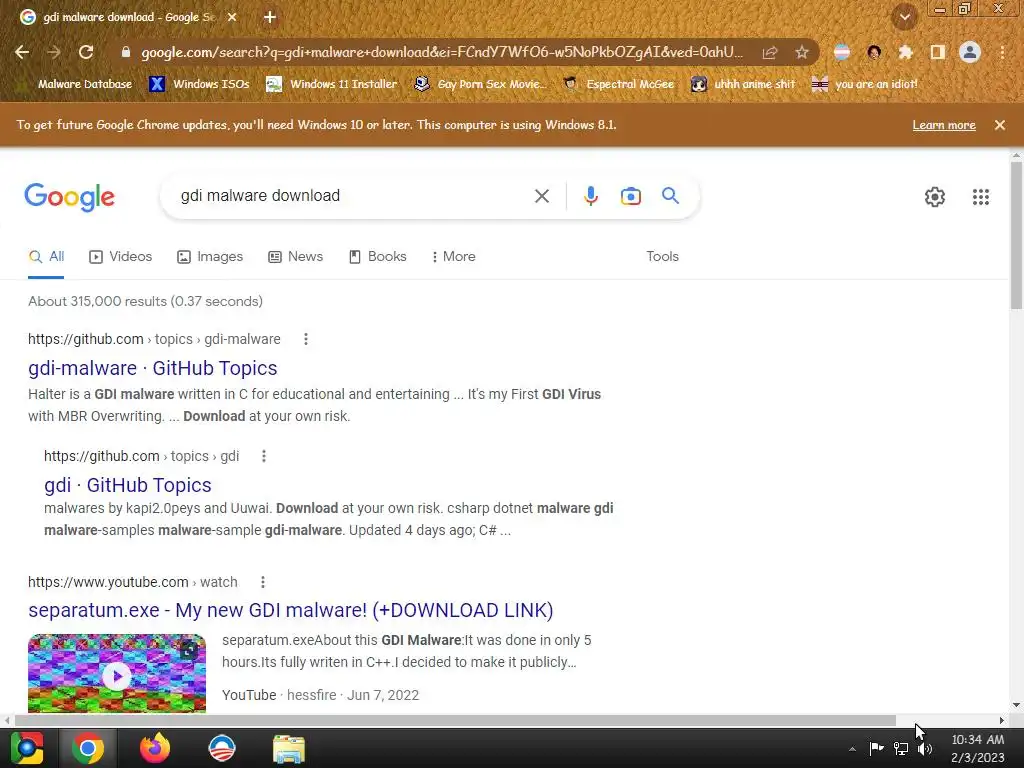Image resolution: width=1024 pixels, height=768 pixels.
Task: Click the forward navigation arrow
Action: pos(54,52)
